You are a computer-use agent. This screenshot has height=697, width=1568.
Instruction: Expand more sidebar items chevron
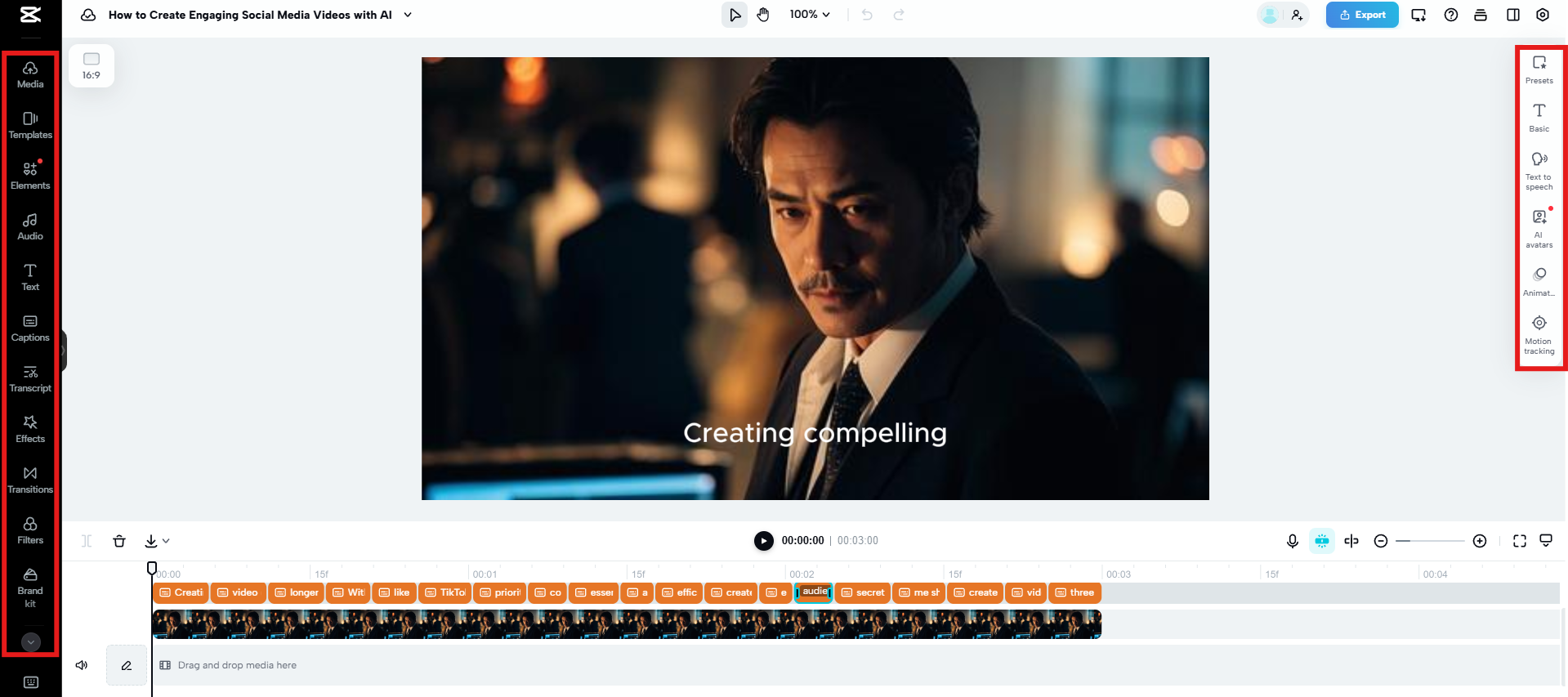point(30,642)
